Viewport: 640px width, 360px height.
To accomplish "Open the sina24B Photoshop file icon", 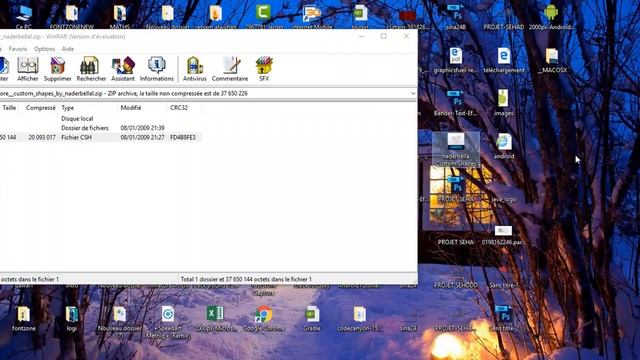I will [x=456, y=17].
